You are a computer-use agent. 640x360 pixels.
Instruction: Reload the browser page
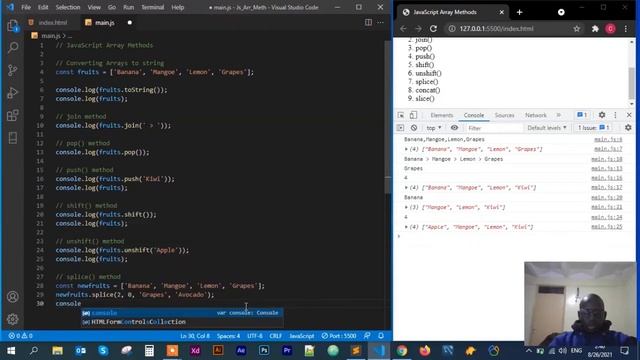coord(433,29)
